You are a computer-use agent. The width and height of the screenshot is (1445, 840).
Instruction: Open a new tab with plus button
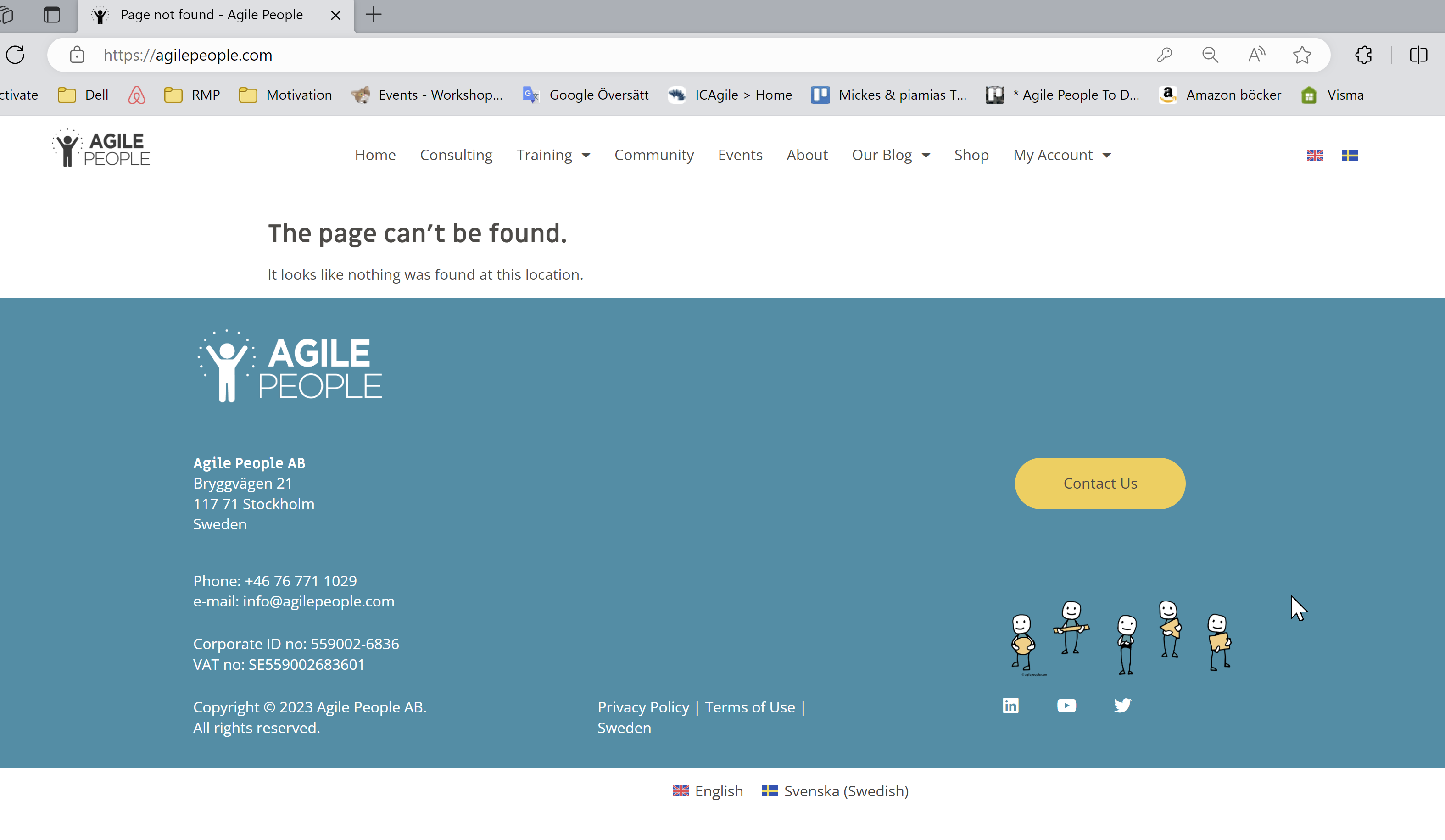[373, 15]
